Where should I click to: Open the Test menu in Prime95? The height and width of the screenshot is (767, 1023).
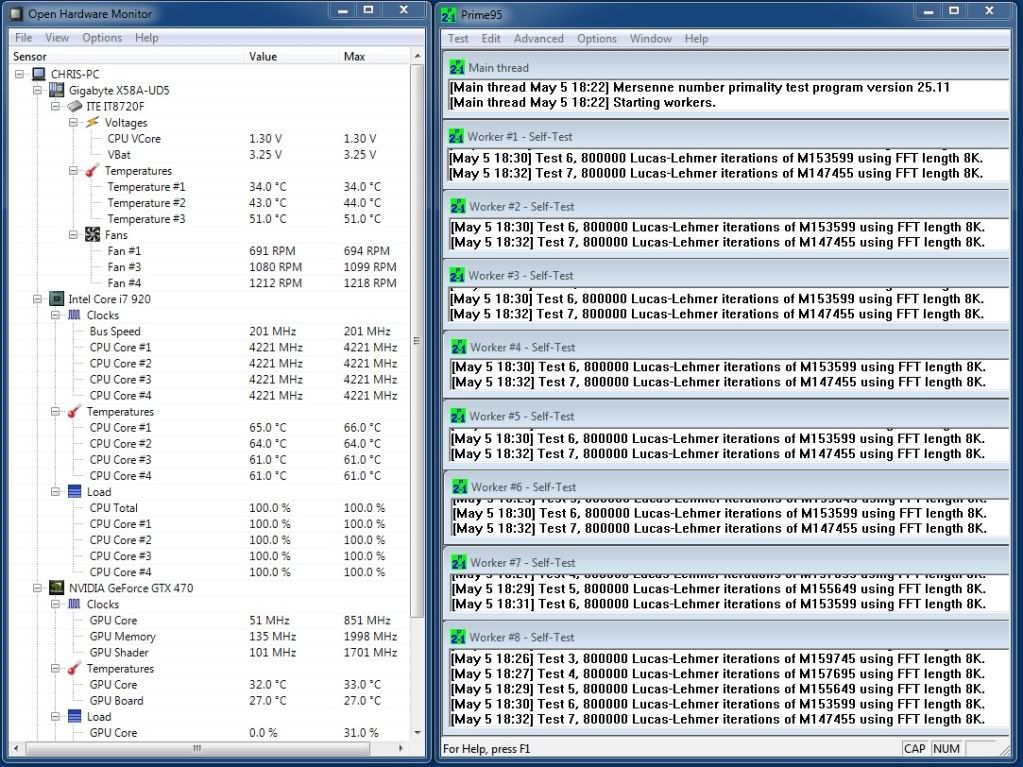[x=458, y=39]
